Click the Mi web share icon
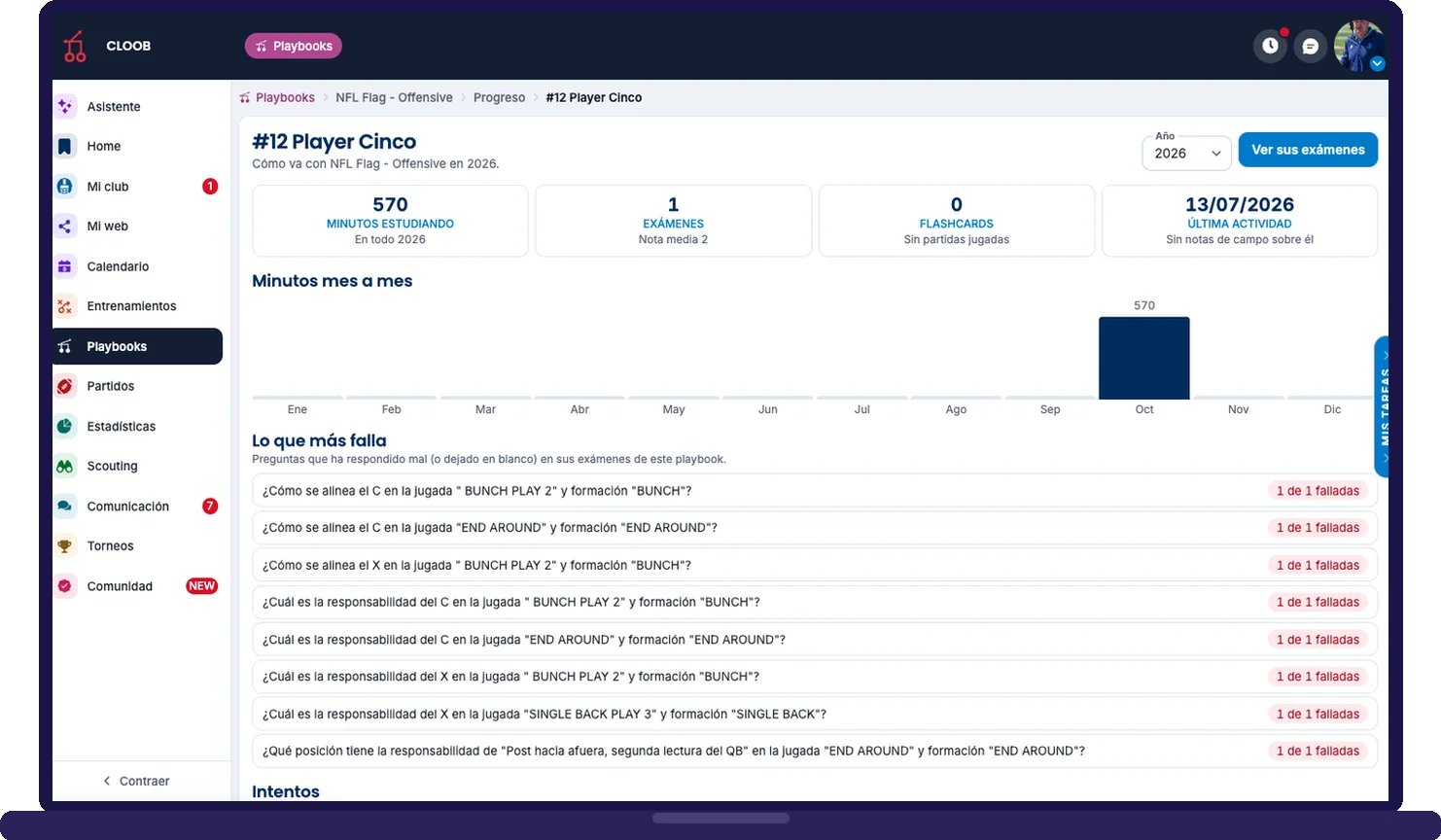 click(65, 227)
